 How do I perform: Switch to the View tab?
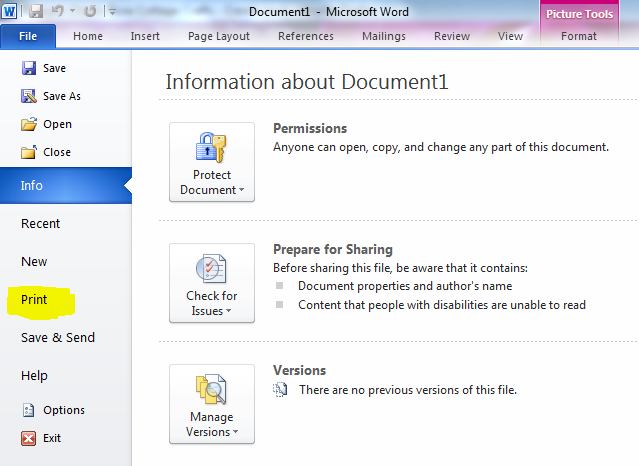510,36
